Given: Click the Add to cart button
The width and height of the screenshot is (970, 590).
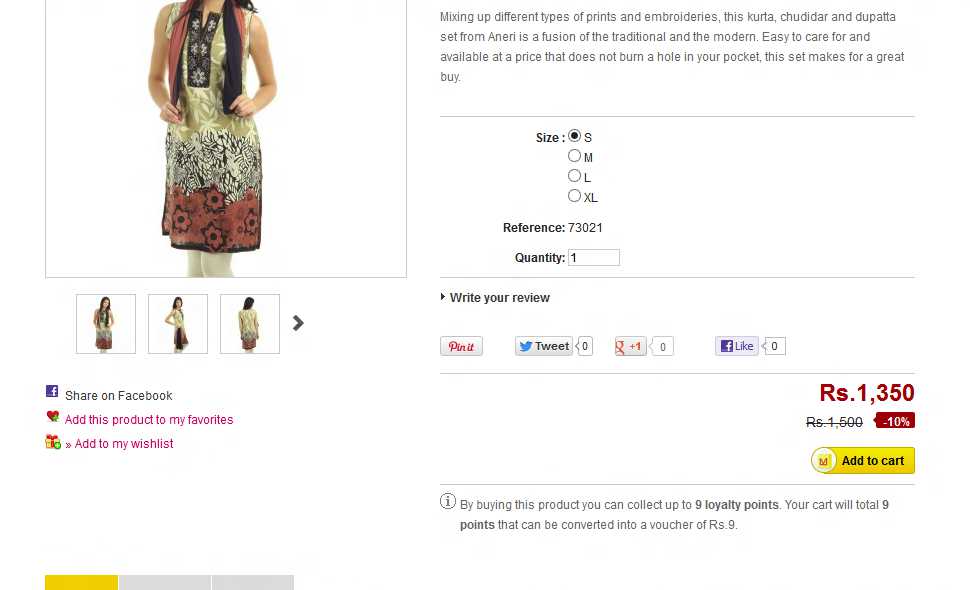Looking at the screenshot, I should point(862,460).
